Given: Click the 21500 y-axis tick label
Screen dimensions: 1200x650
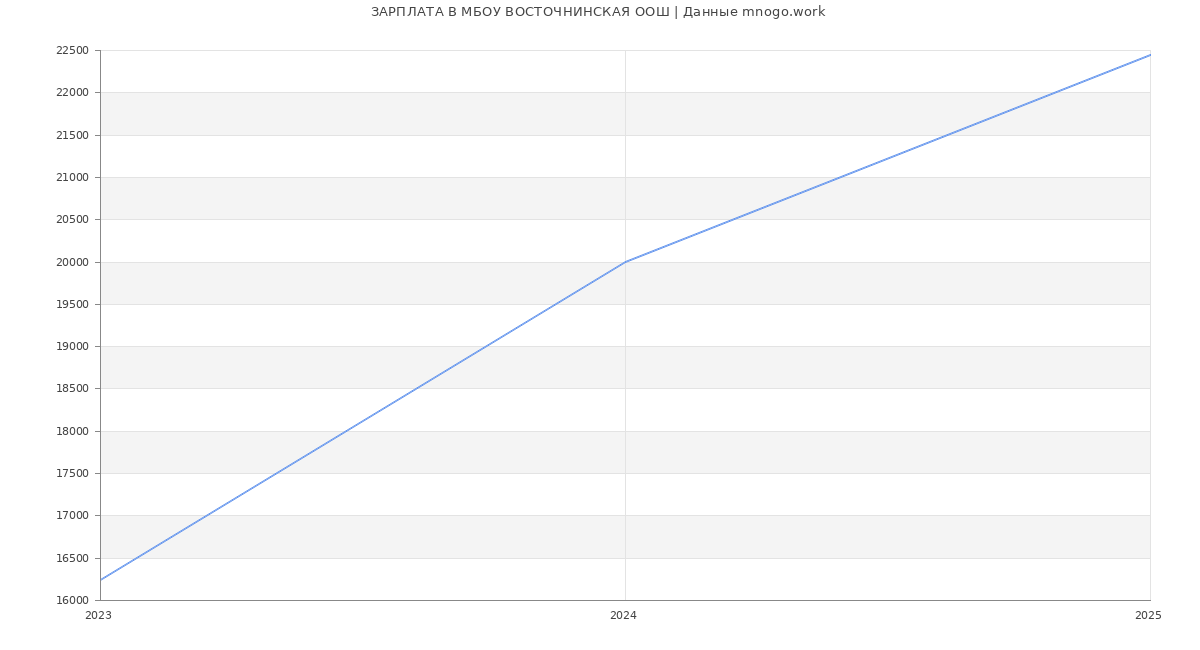Looking at the screenshot, I should [x=72, y=135].
